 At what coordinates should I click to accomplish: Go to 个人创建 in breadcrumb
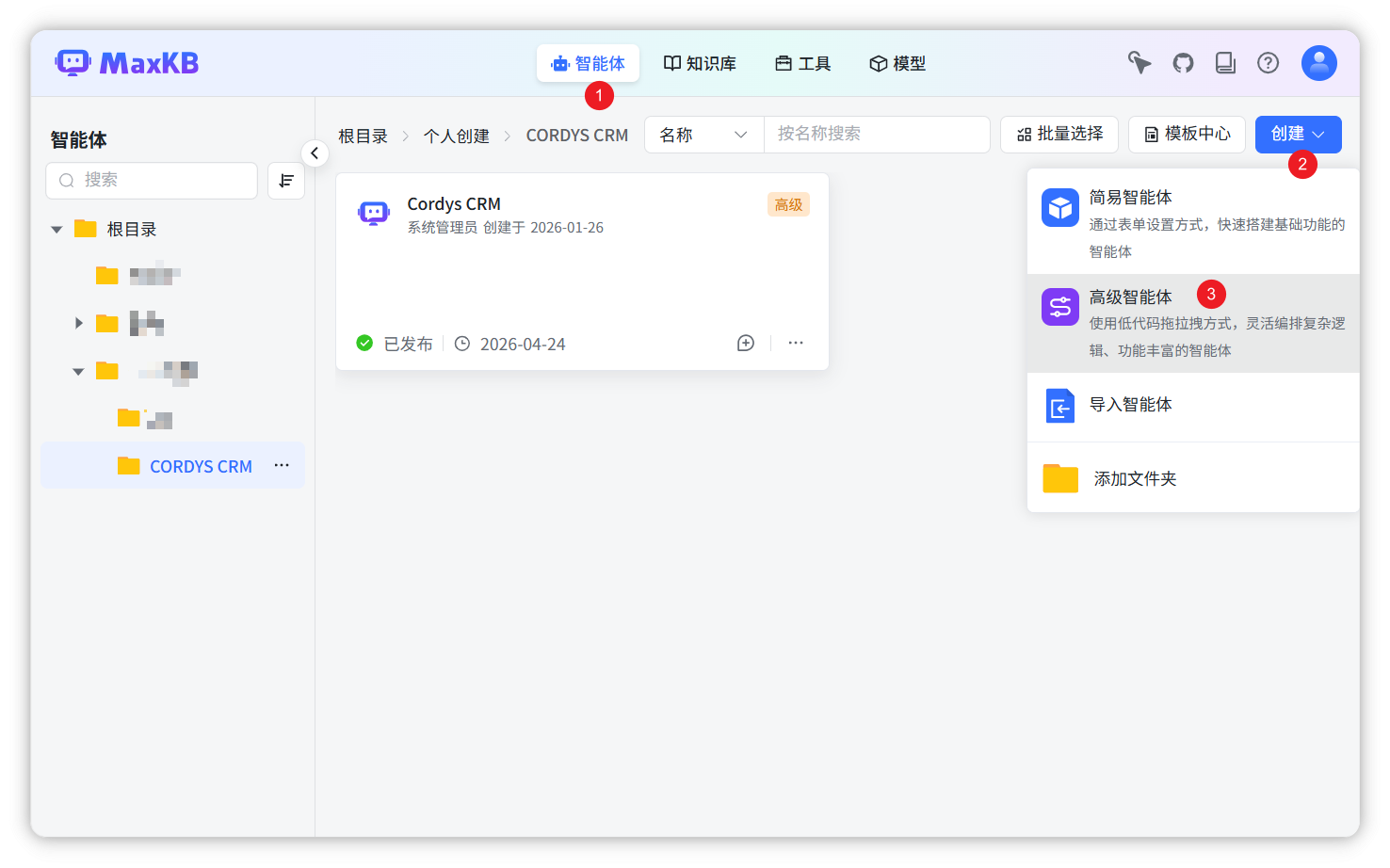(x=457, y=136)
